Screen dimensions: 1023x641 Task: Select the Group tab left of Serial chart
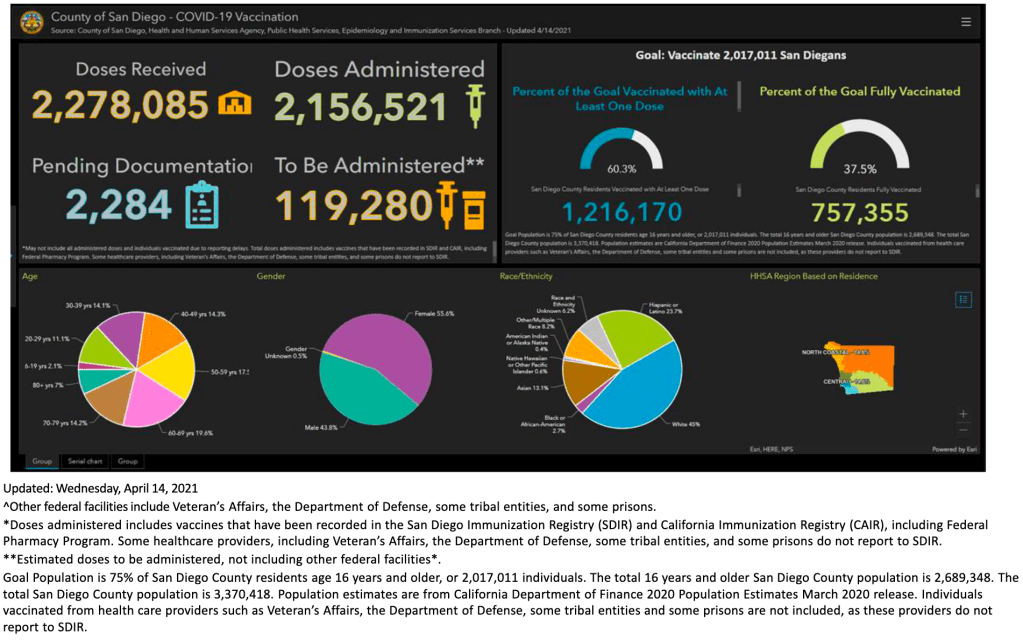tap(42, 461)
